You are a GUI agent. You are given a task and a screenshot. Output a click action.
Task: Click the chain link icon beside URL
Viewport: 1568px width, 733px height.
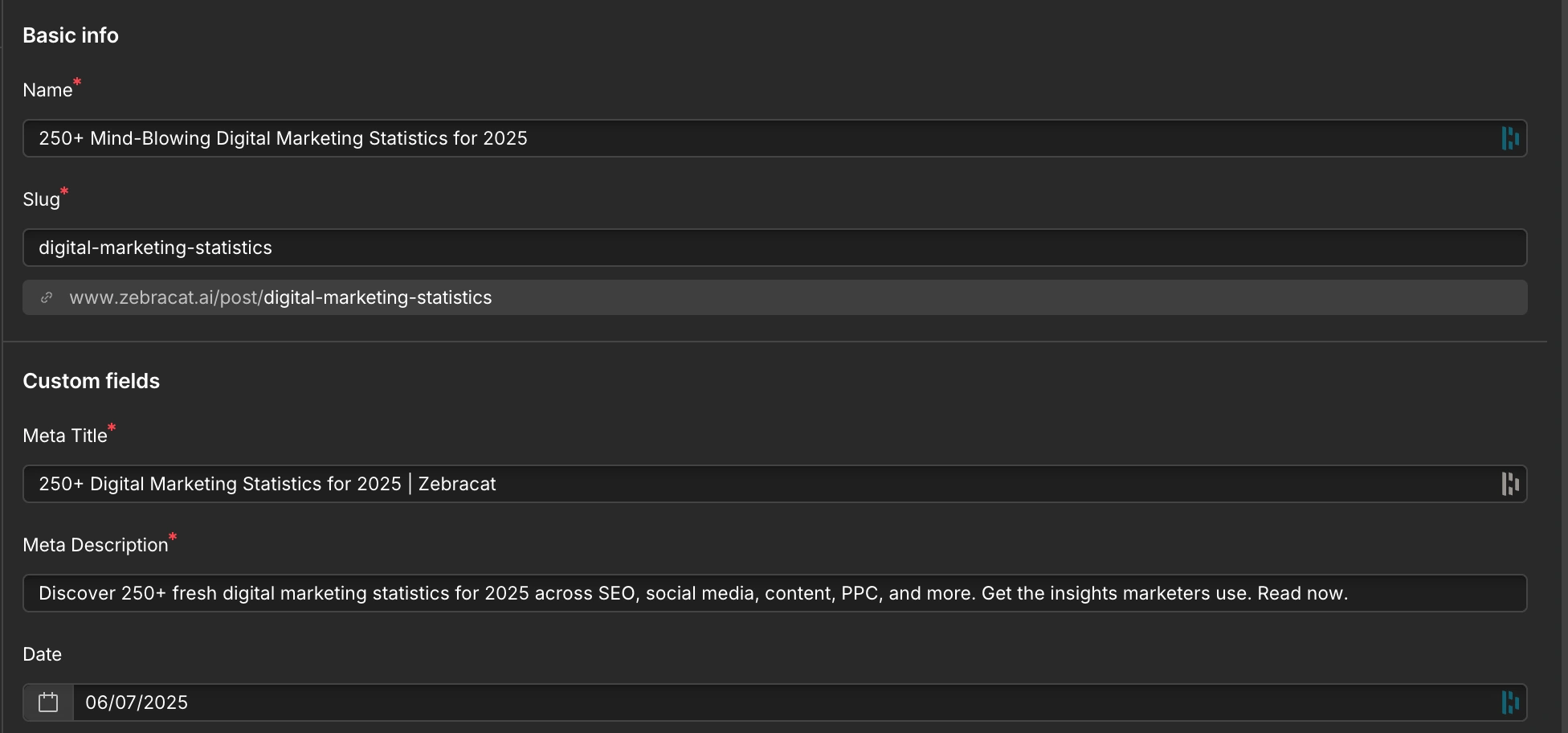pos(47,297)
